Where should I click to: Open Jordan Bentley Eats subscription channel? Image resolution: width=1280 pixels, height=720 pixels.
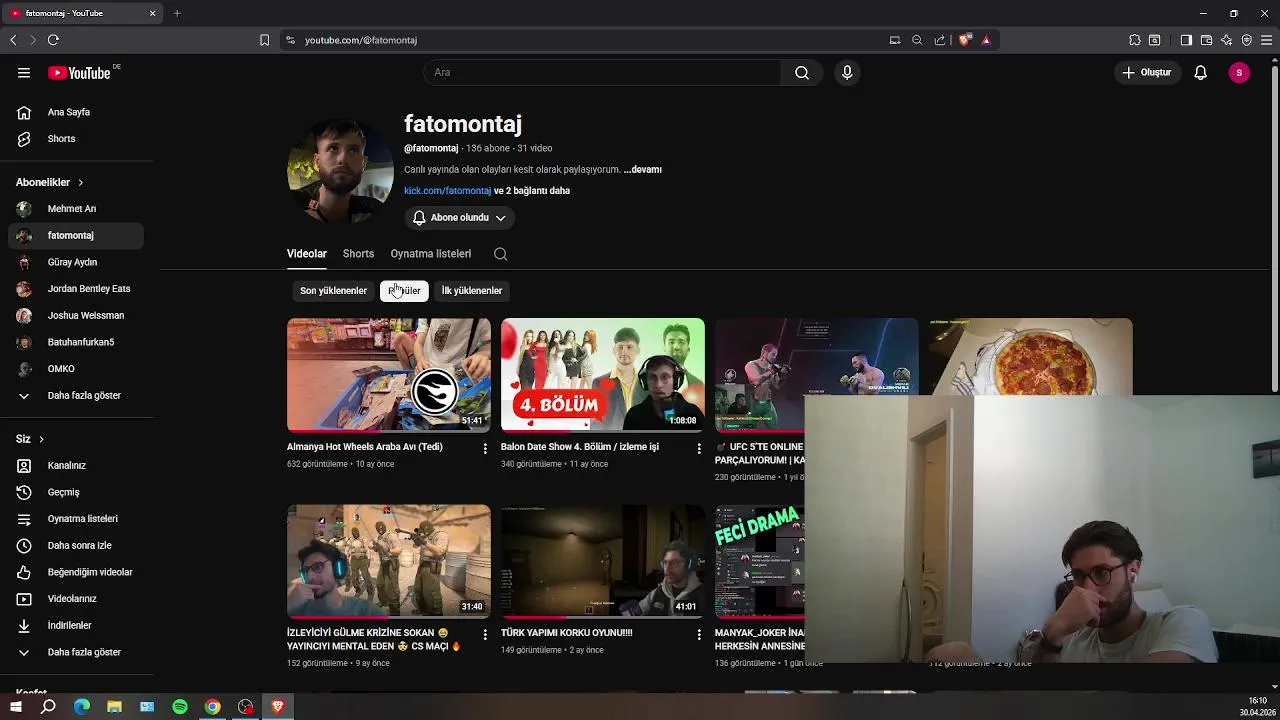coord(76,289)
